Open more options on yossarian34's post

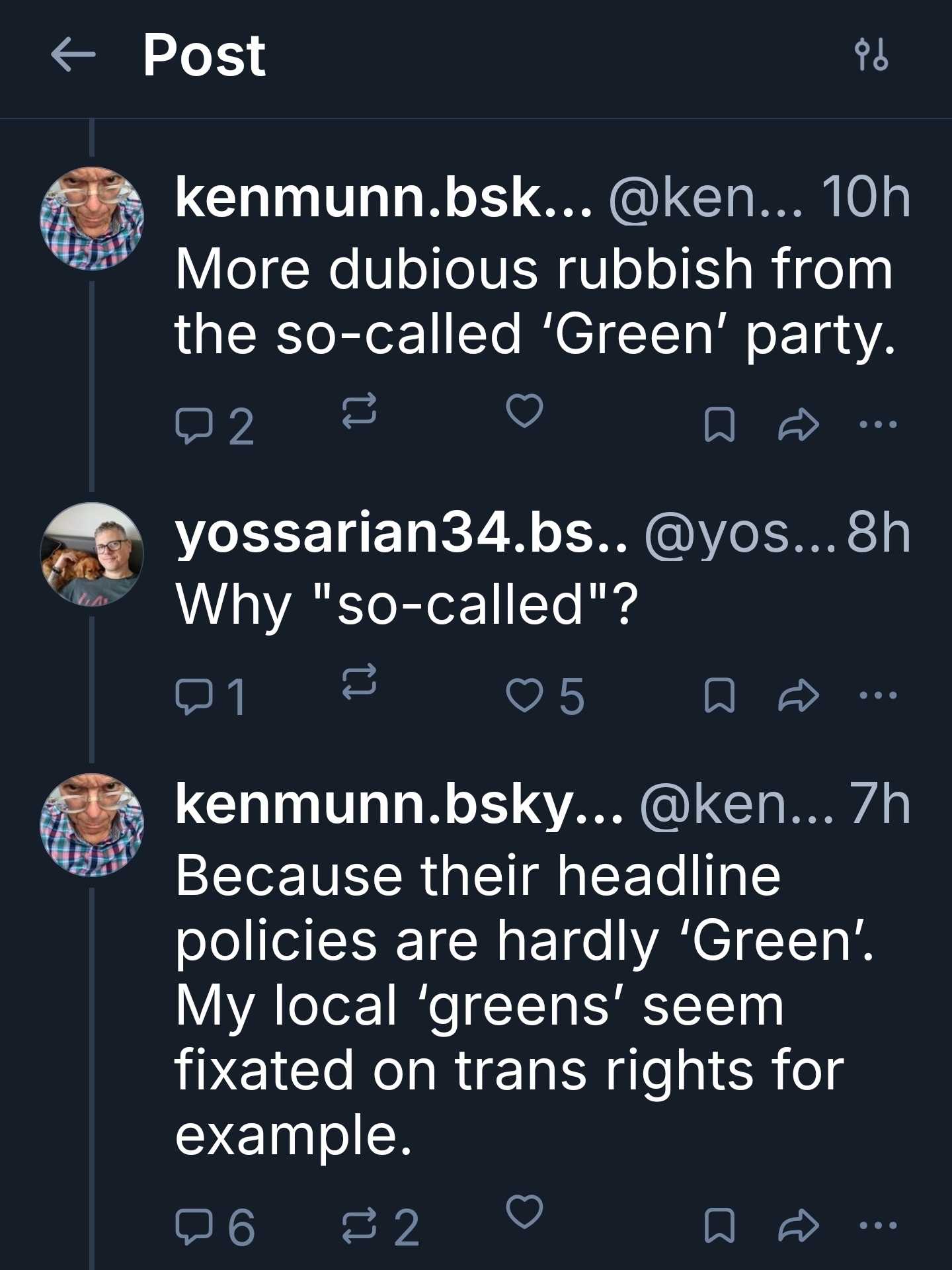point(877,695)
